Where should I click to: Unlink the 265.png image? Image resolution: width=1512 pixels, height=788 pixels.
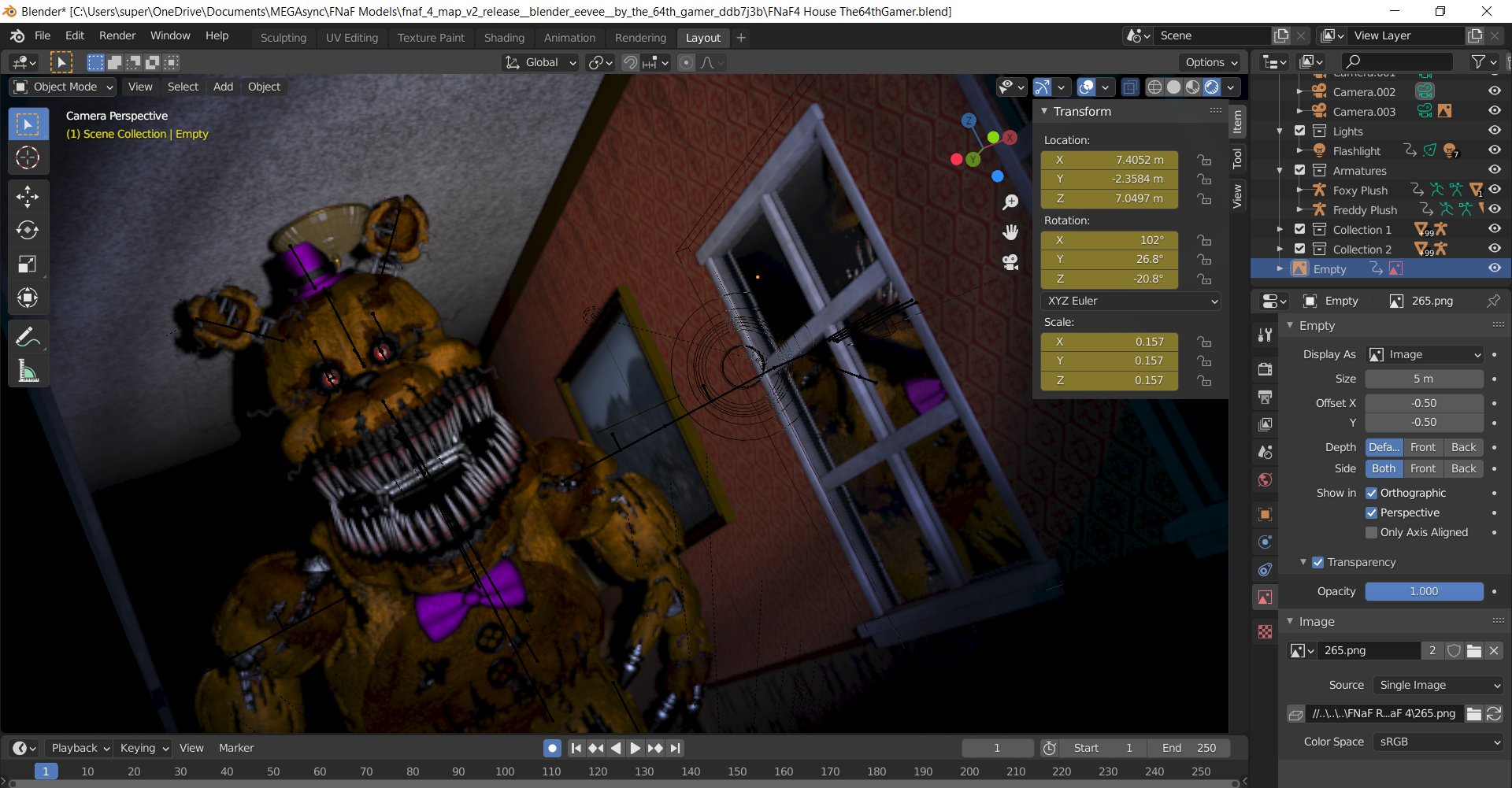tap(1494, 651)
